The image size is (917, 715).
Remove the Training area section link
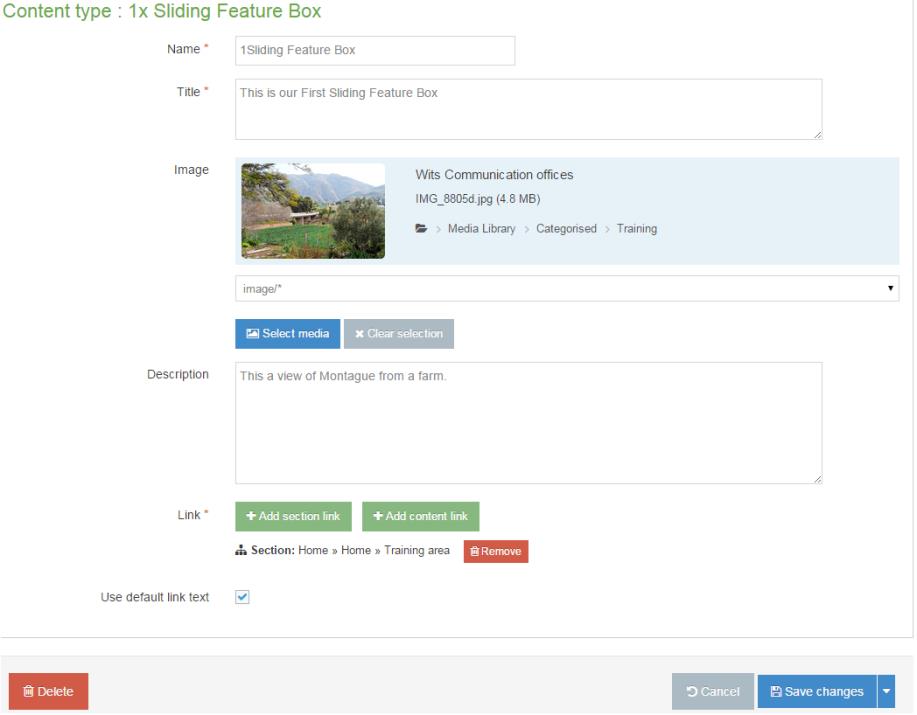pyautogui.click(x=496, y=551)
